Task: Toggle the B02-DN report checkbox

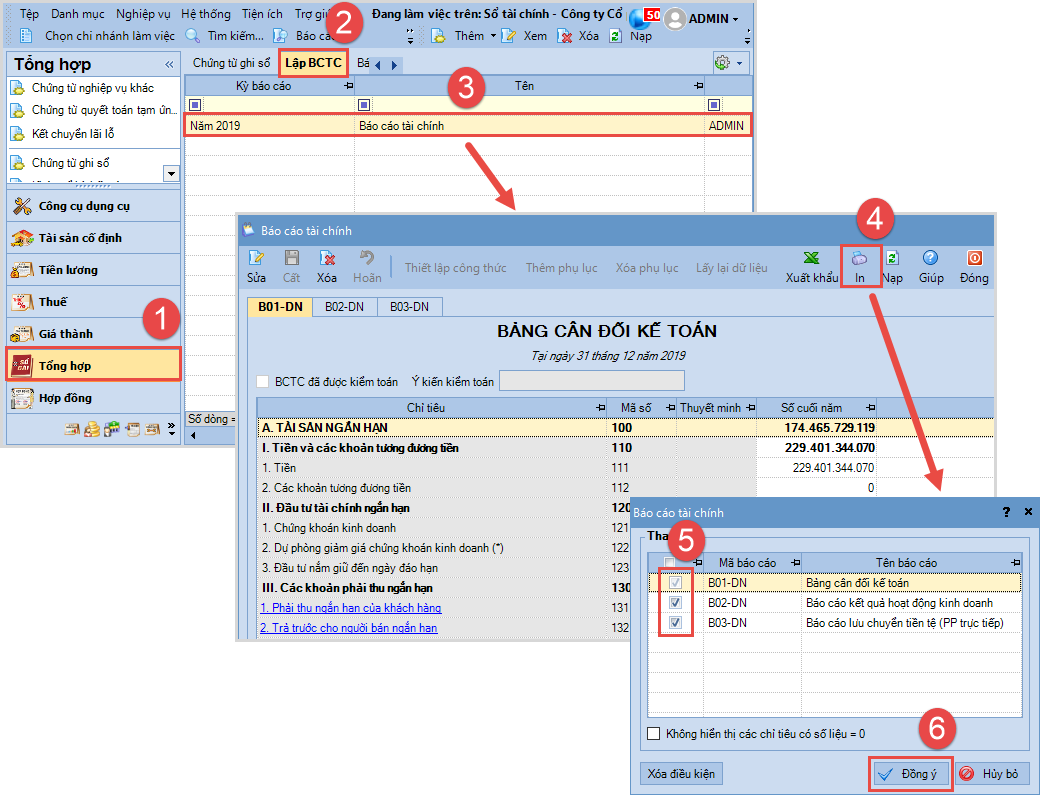Action: coord(676,603)
